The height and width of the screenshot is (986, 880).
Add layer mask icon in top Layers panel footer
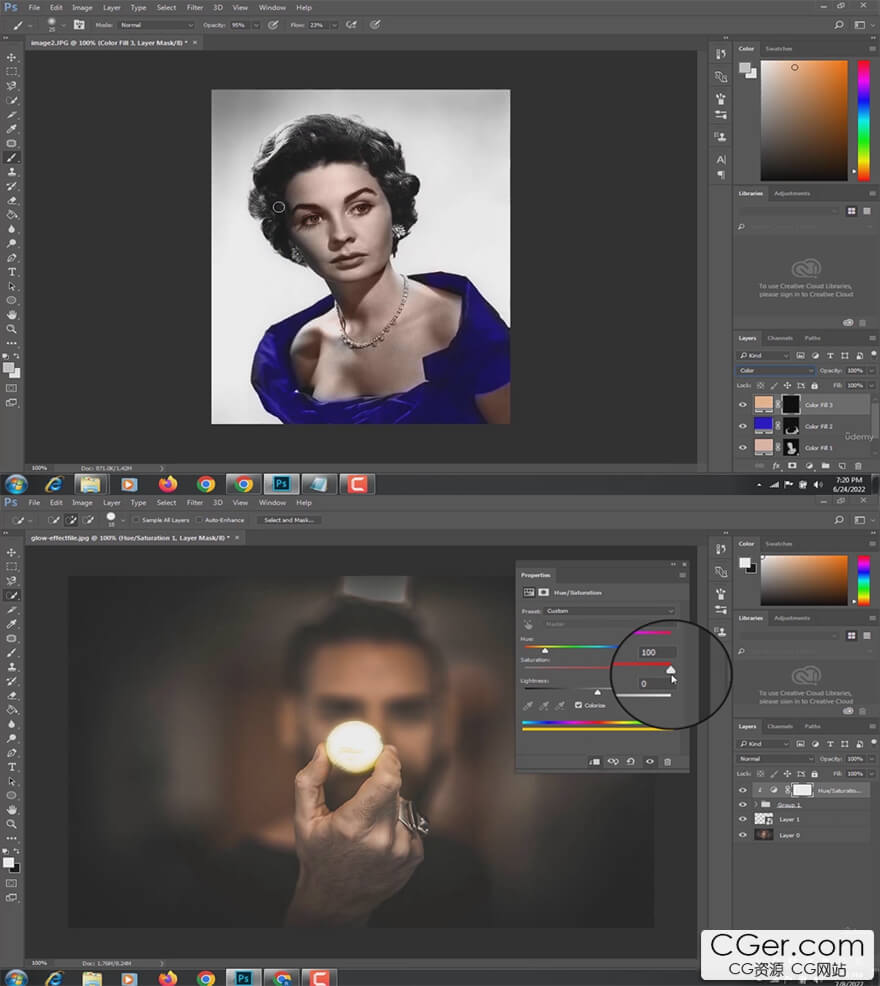click(792, 466)
